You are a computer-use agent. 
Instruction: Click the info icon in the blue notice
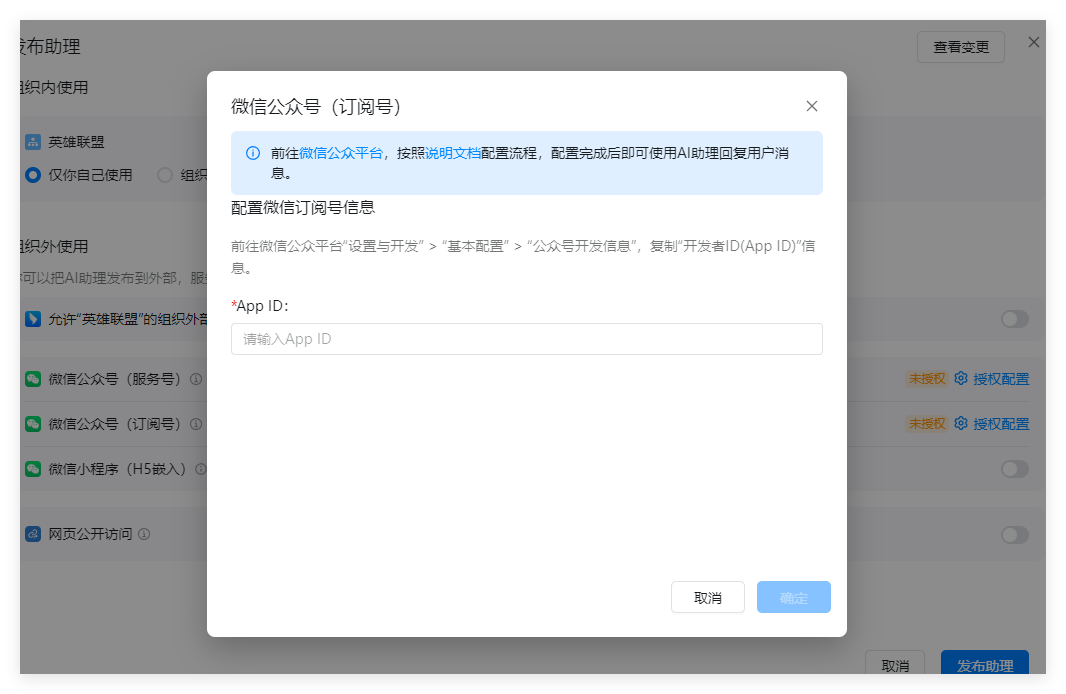(253, 153)
